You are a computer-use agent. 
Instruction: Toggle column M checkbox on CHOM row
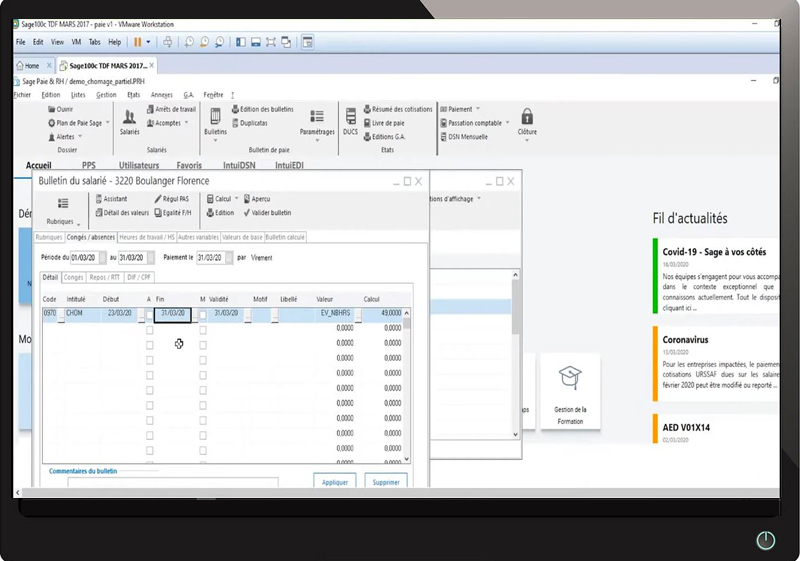203,313
